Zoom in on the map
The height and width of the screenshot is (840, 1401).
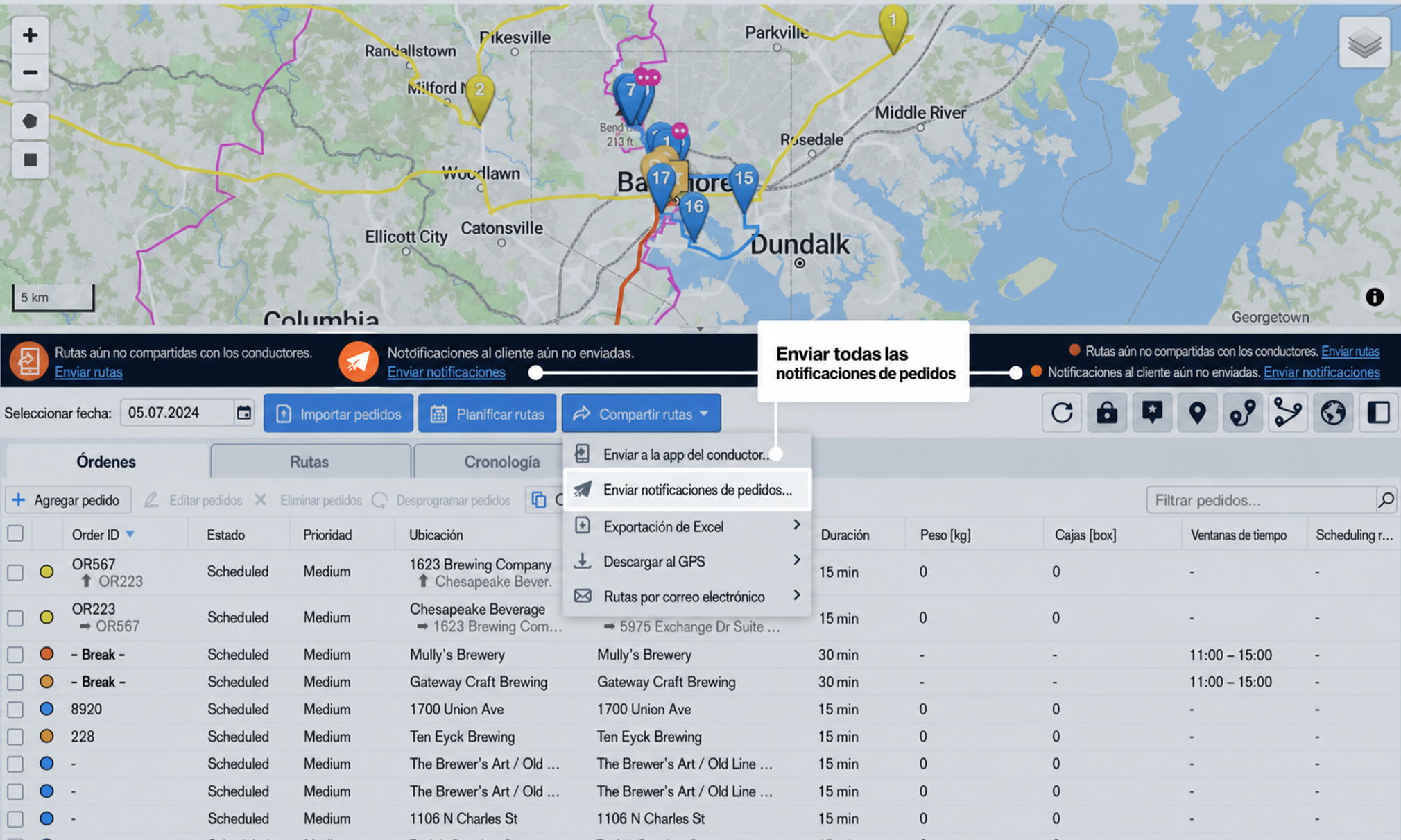pyautogui.click(x=30, y=35)
